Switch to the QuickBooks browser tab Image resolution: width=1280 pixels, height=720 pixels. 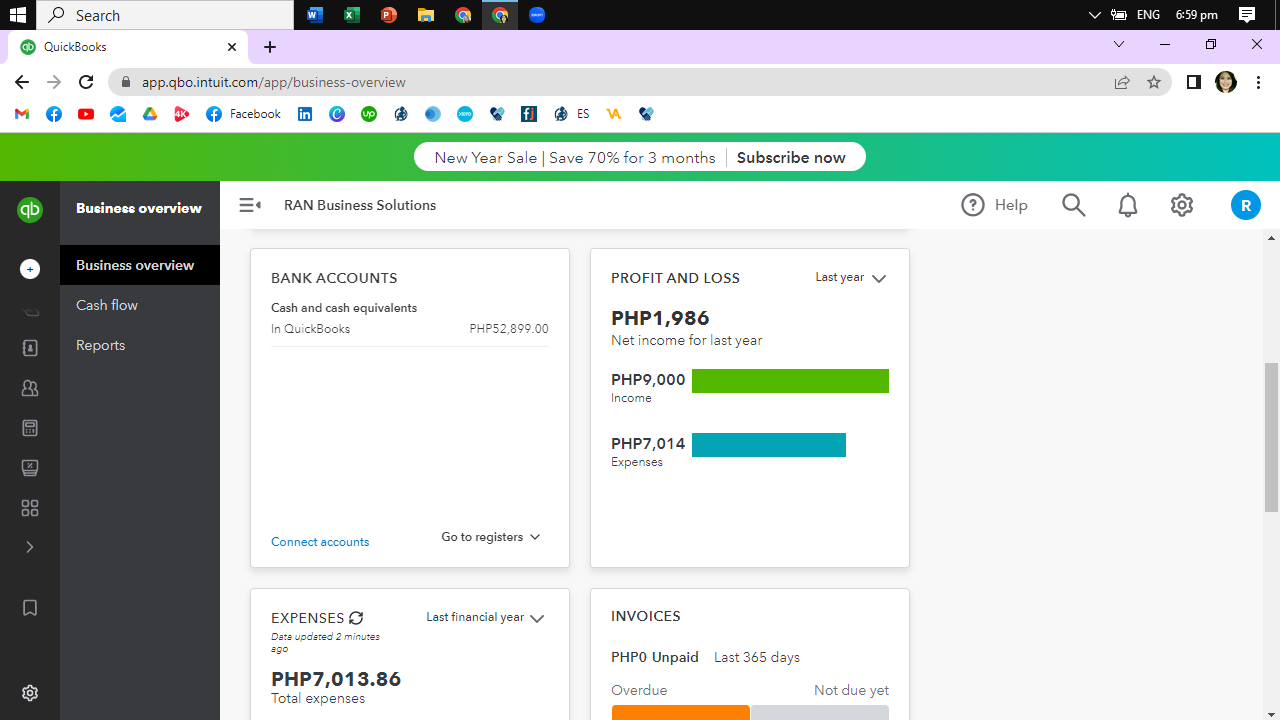click(x=129, y=47)
